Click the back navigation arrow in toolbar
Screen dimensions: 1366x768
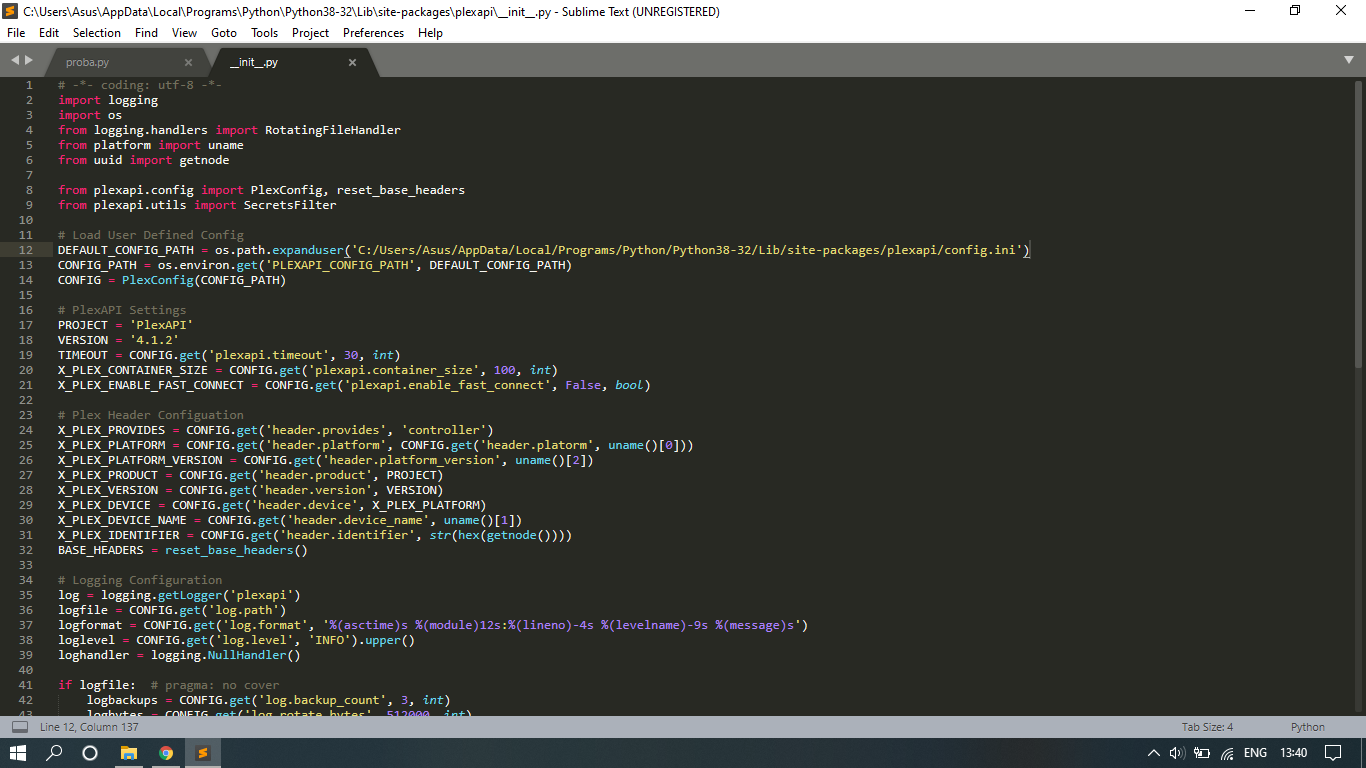[13, 60]
